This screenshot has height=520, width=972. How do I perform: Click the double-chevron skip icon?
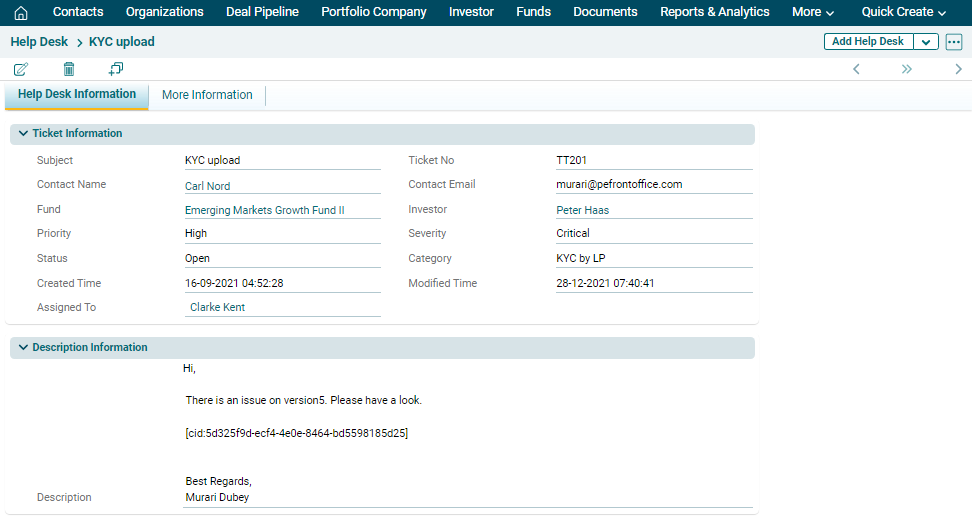[906, 69]
